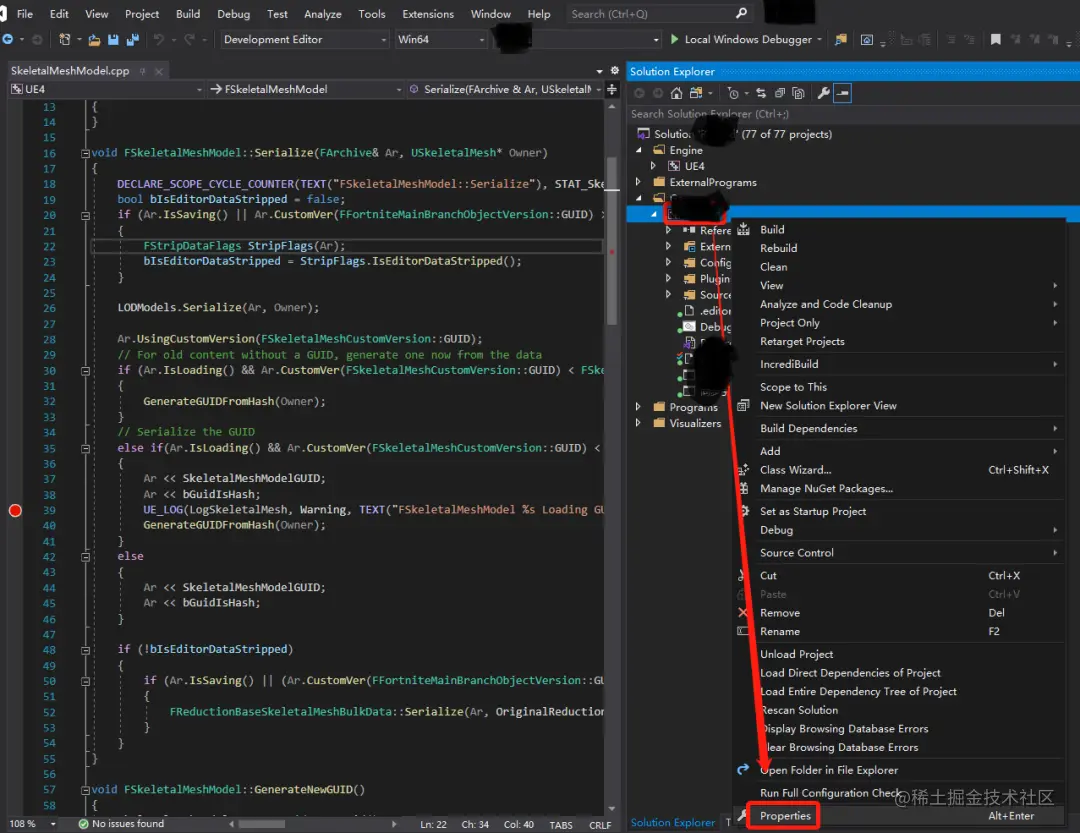The width and height of the screenshot is (1080, 833).
Task: Switch to the Solution Explorer bottom tab
Action: tap(672, 823)
